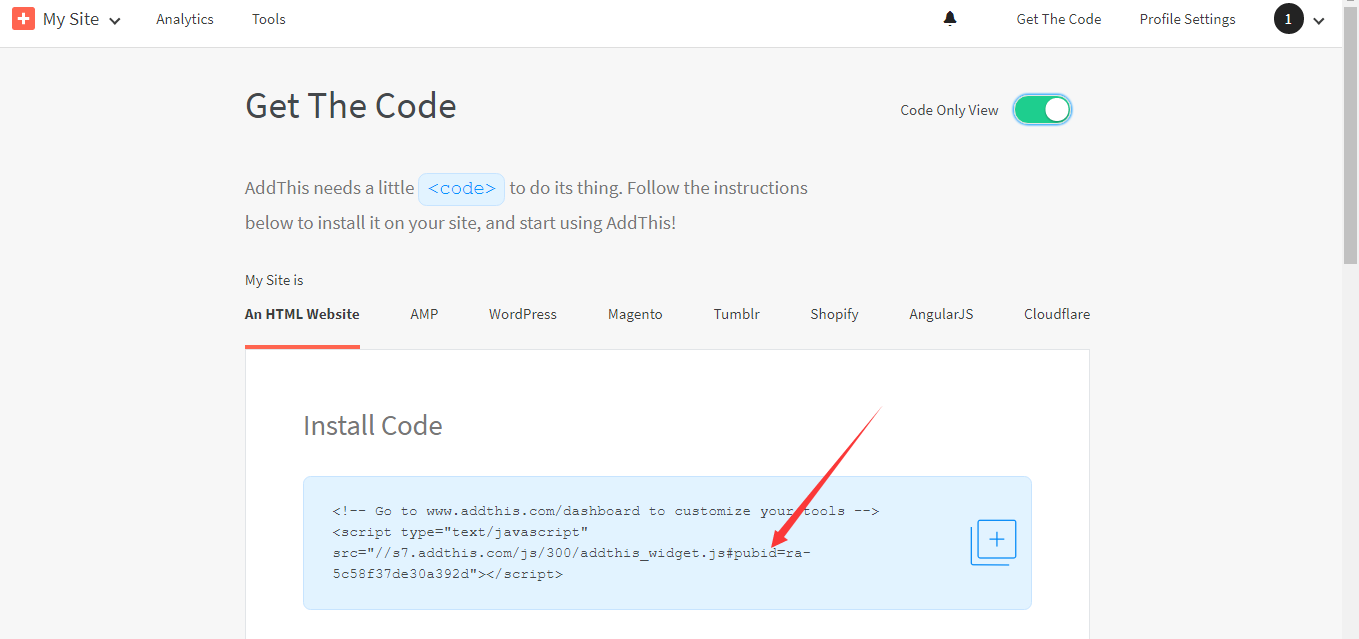This screenshot has height=639, width=1359.
Task: Switch to the Tumblr tab
Action: point(737,314)
